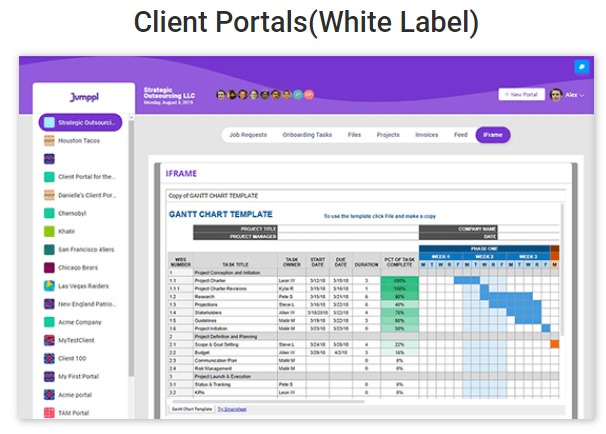Click the Company Name input cell
Image resolution: width=606 pixels, height=434 pixels.
[528, 229]
